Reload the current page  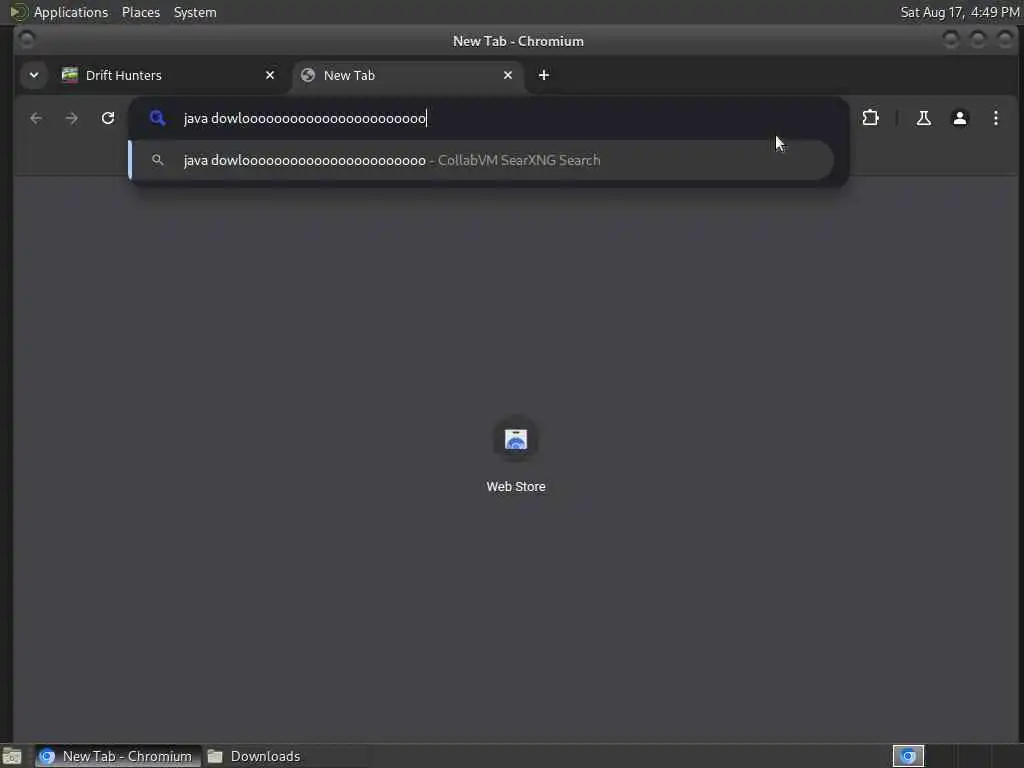click(x=108, y=118)
